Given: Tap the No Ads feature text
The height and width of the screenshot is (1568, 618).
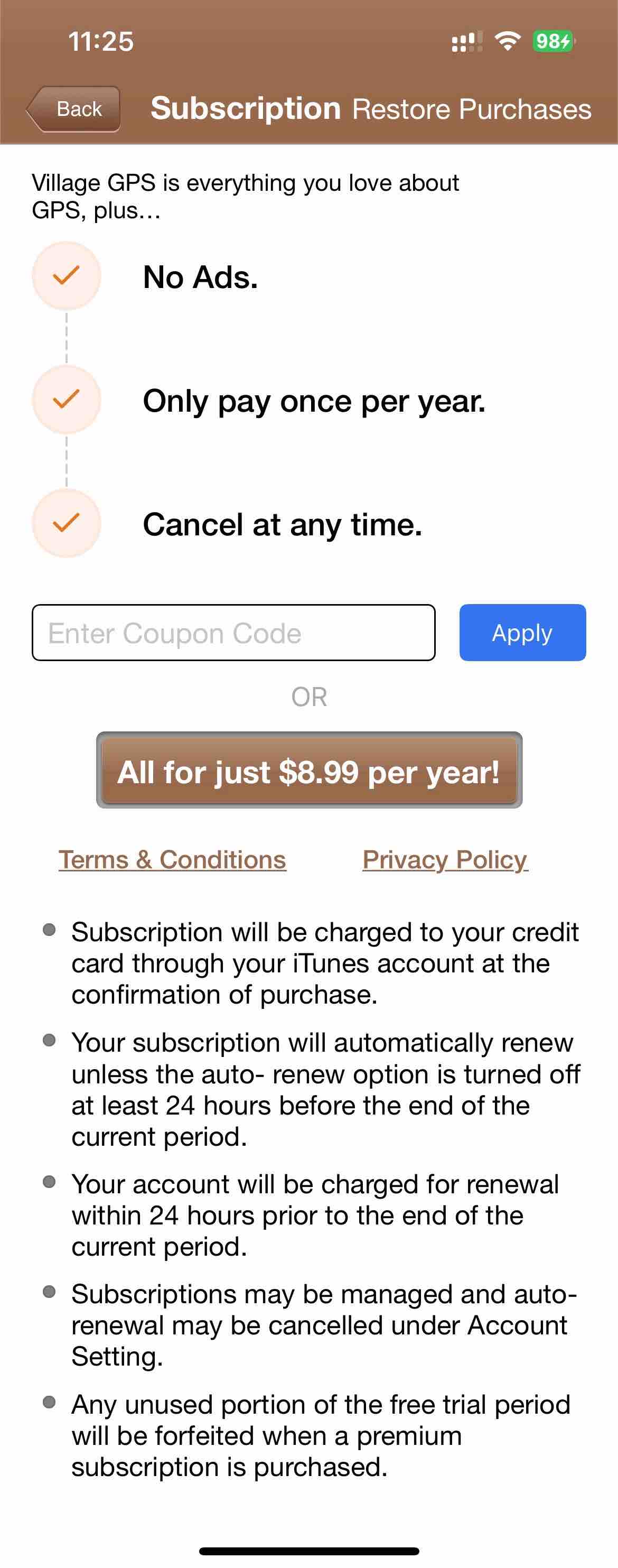Looking at the screenshot, I should point(201,277).
